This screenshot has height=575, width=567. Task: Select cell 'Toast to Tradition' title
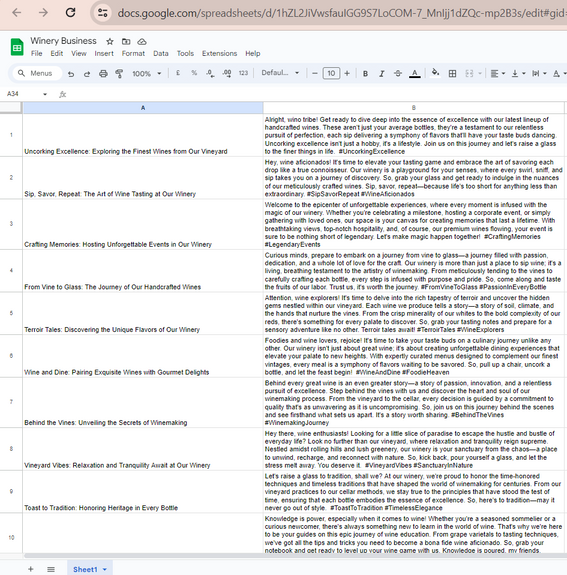tap(143, 491)
